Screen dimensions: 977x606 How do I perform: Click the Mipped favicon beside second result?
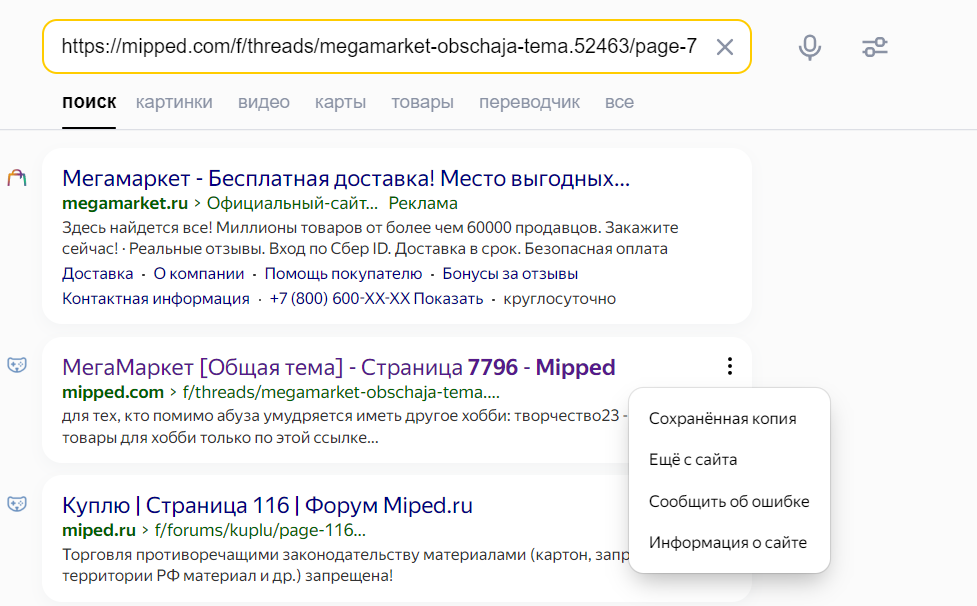(17, 365)
